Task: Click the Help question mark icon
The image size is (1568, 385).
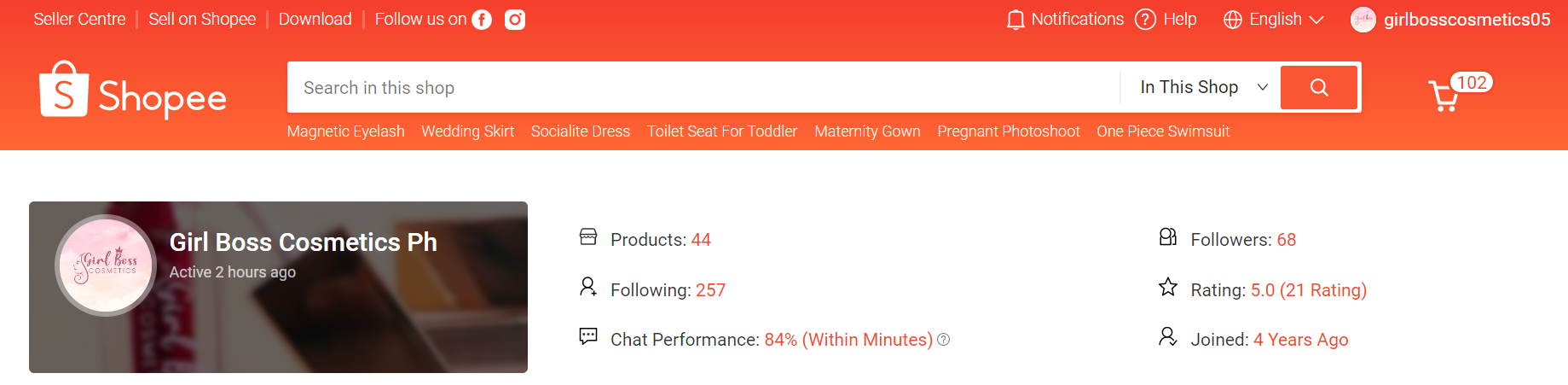Action: tap(1145, 20)
